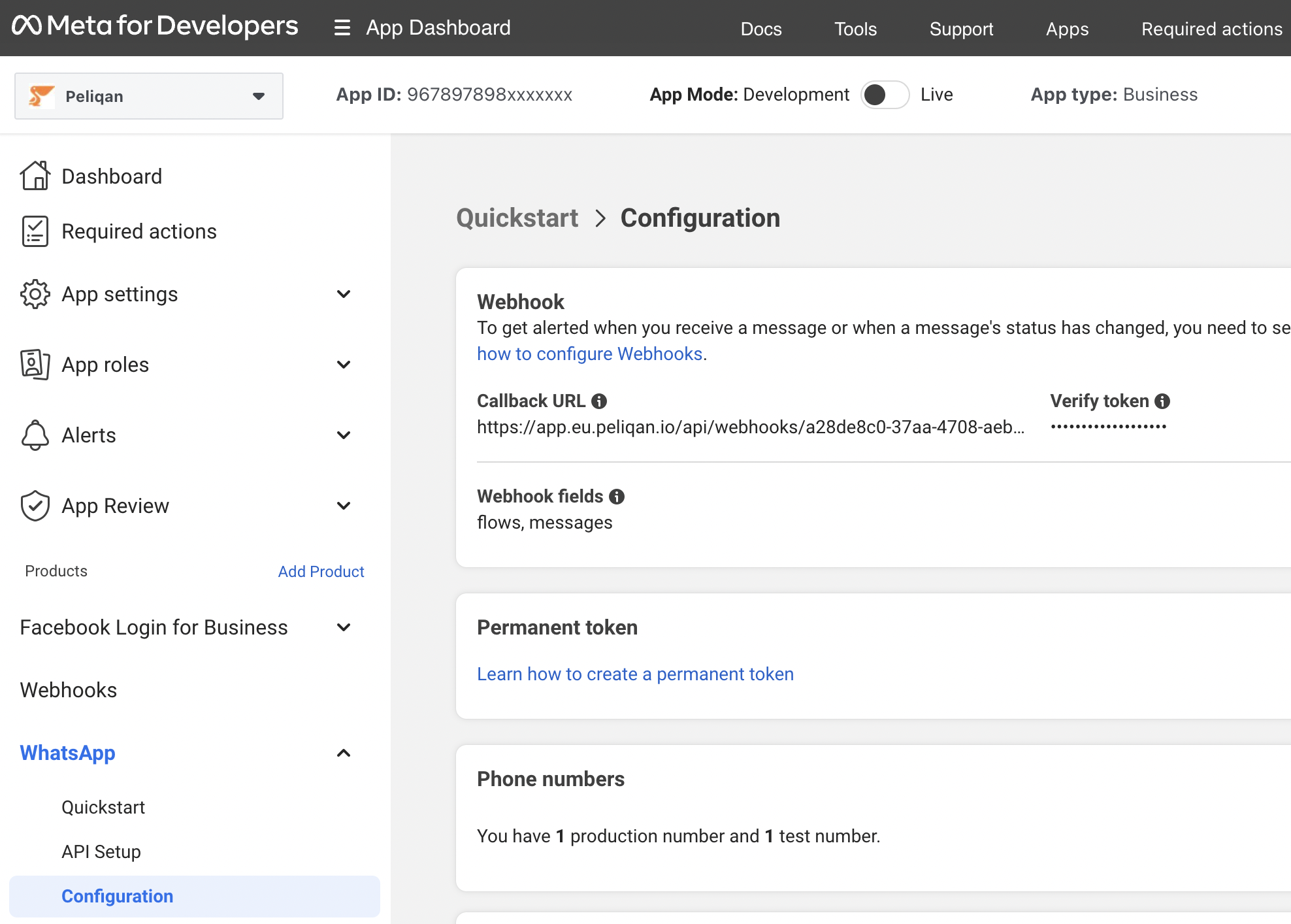Image resolution: width=1291 pixels, height=924 pixels.
Task: Click the App ID number text
Action: 489,94
